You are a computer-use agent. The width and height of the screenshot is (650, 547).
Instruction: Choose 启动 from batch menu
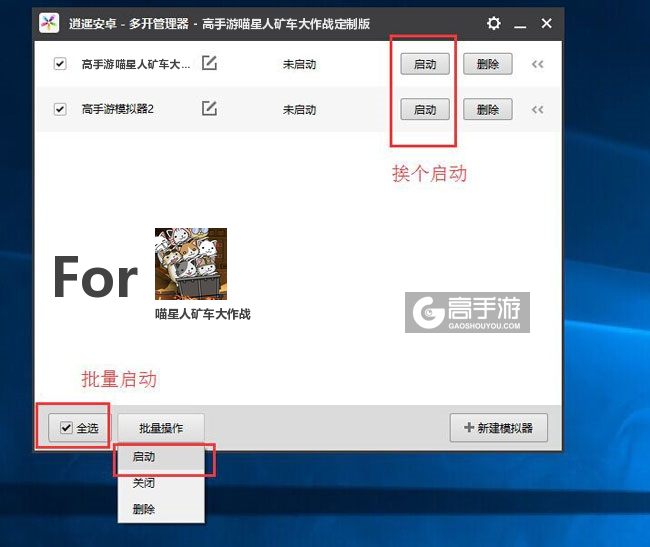click(161, 457)
